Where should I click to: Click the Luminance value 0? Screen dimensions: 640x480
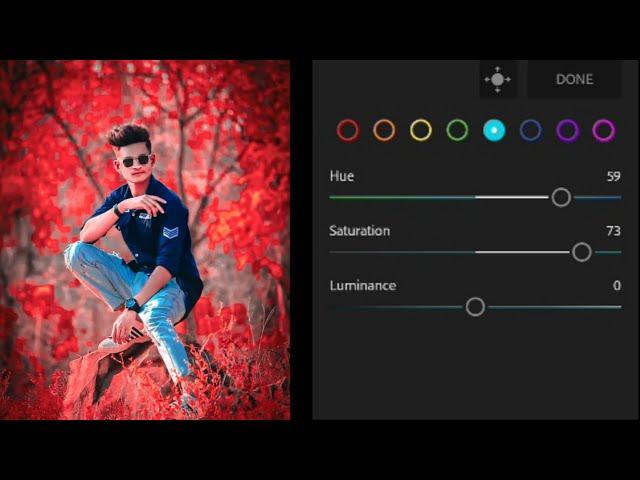tap(617, 285)
